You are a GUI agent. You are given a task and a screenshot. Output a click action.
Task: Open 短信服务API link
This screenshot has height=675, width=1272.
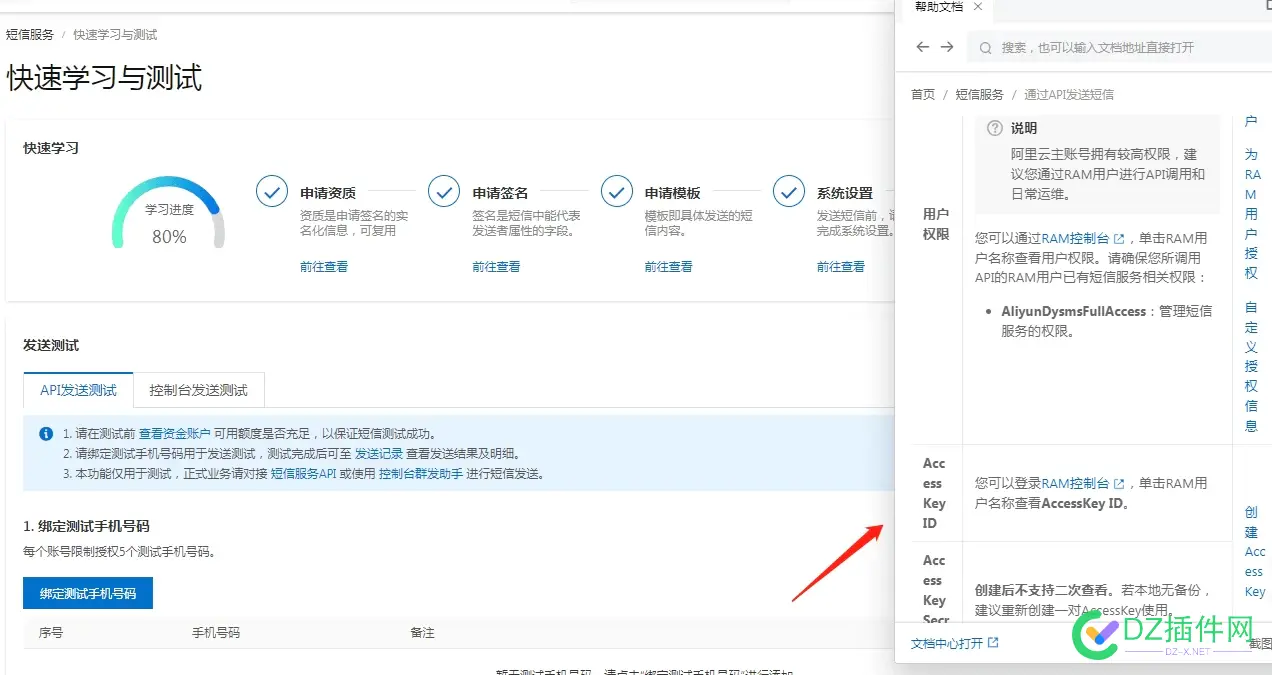point(304,474)
